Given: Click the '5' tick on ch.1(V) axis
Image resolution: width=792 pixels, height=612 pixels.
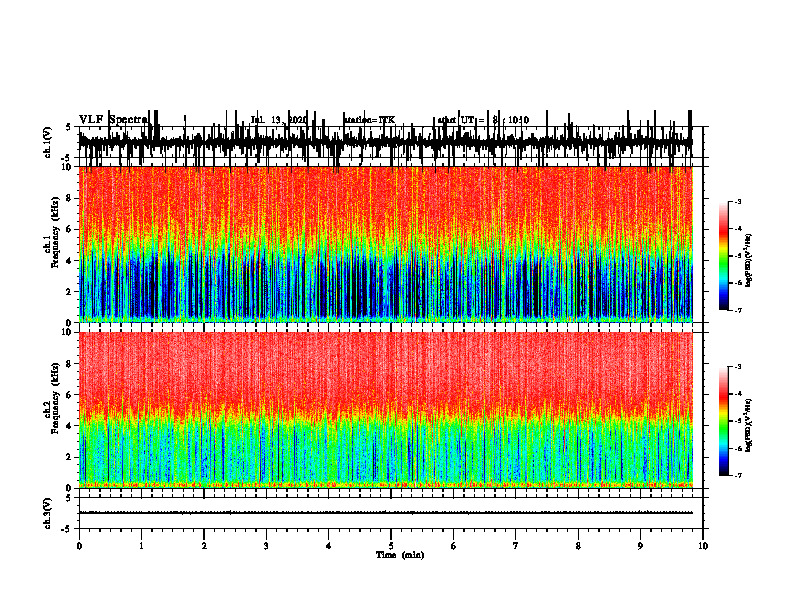Looking at the screenshot, I should point(69,128).
